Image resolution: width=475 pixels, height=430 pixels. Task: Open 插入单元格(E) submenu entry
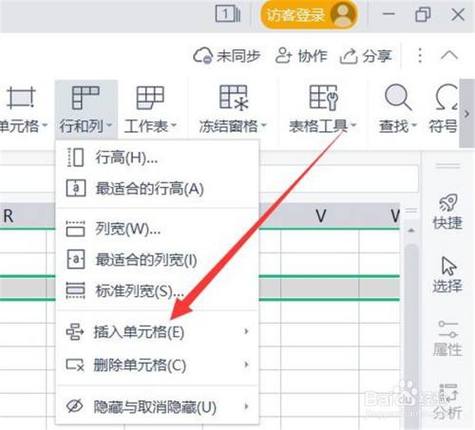pos(157,332)
